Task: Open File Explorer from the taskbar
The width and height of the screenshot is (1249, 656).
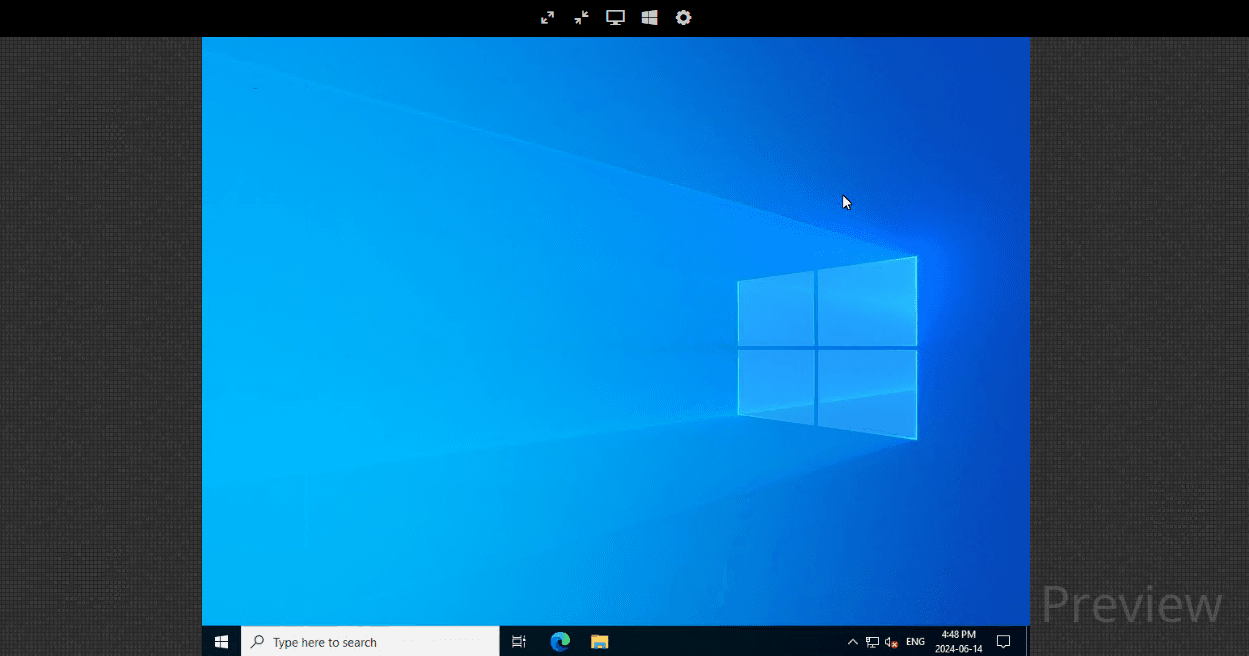Action: coord(599,642)
